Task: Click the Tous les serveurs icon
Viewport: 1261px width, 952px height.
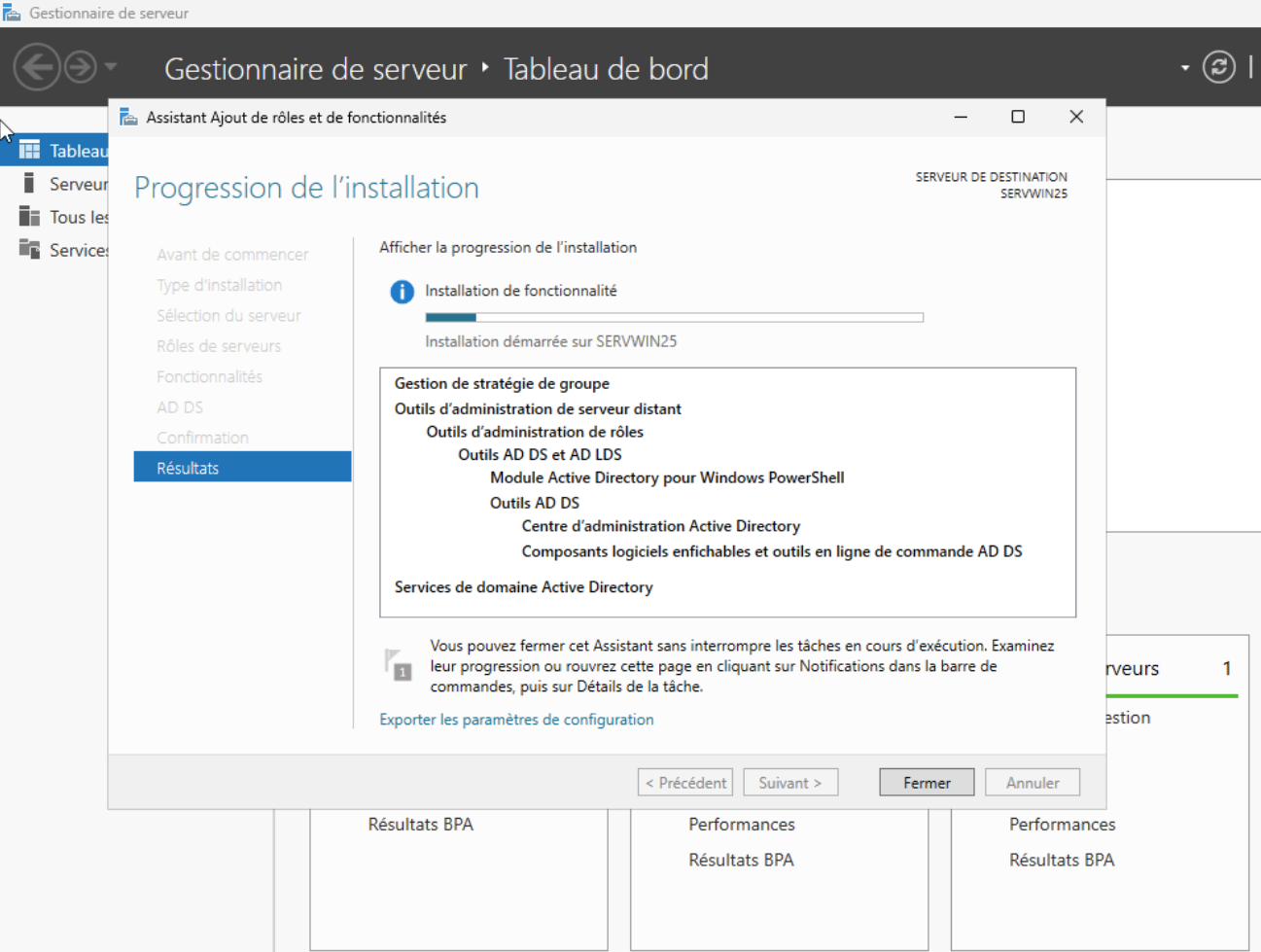Action: coord(30,217)
